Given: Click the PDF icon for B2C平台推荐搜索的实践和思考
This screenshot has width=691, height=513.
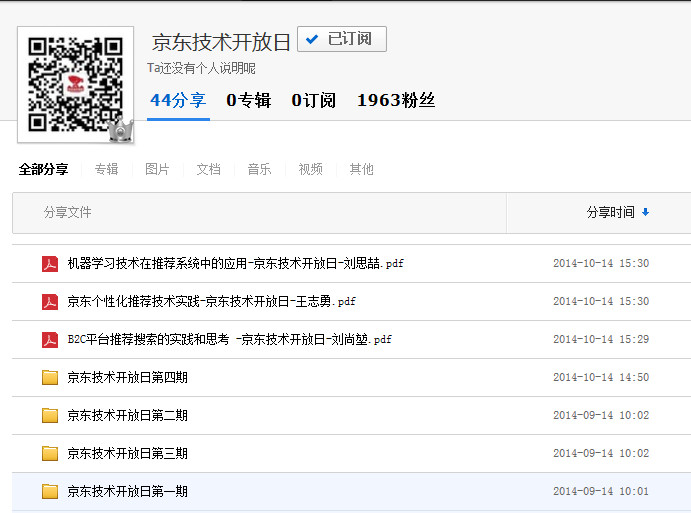Looking at the screenshot, I should [x=50, y=340].
